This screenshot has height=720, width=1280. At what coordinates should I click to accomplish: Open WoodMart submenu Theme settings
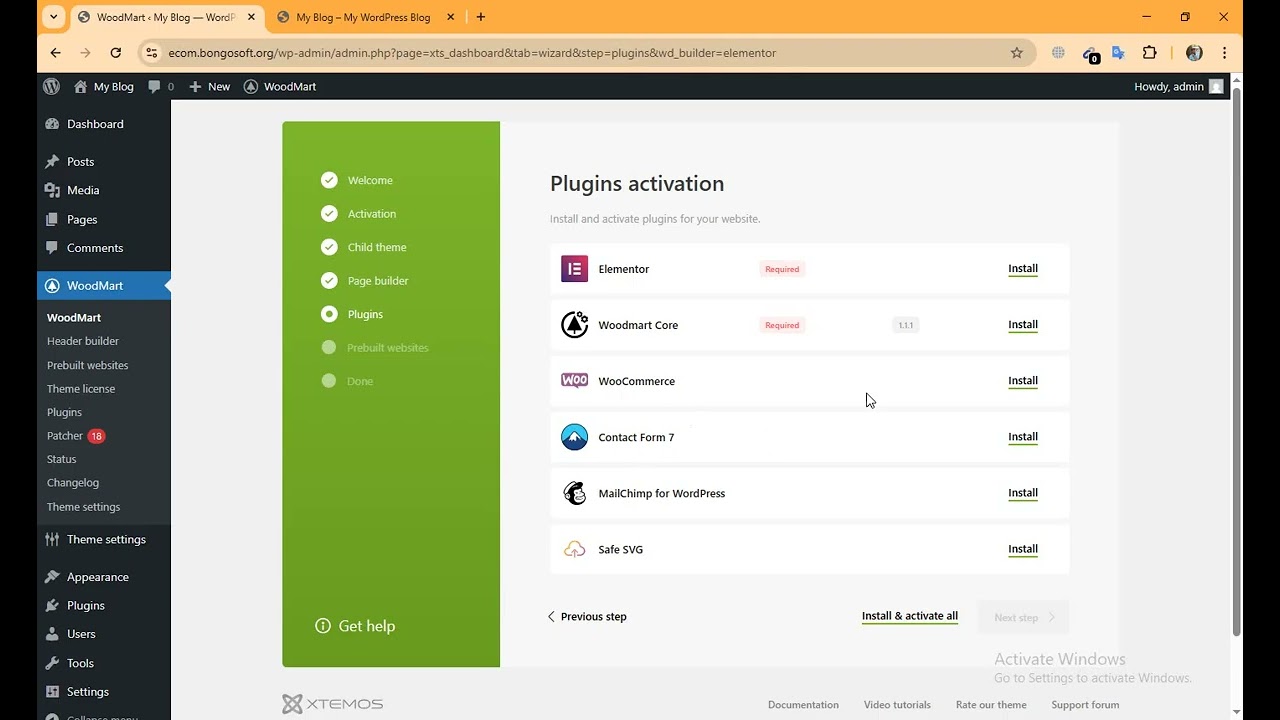click(x=84, y=507)
